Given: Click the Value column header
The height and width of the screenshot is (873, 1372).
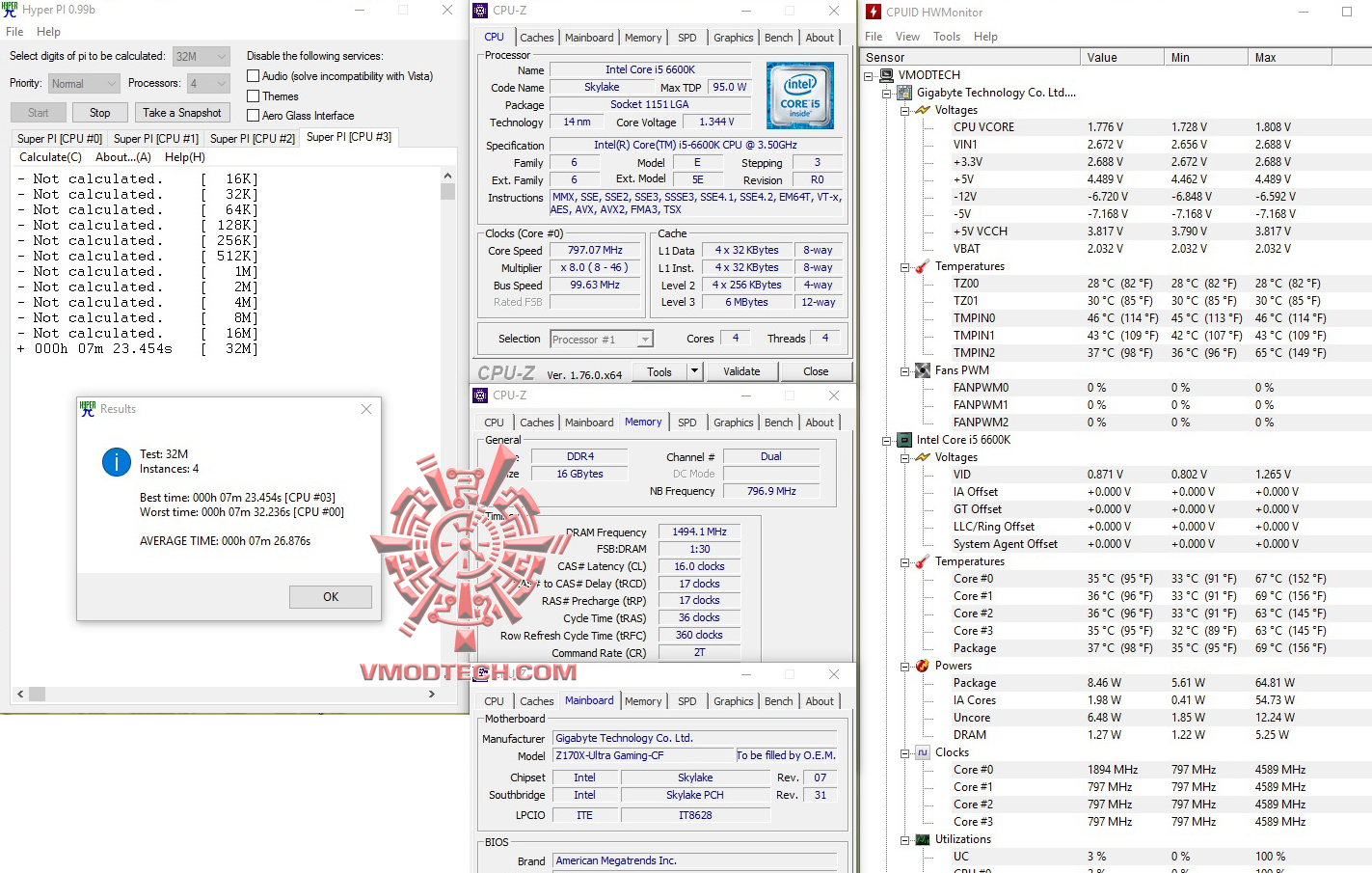Looking at the screenshot, I should [x=1121, y=58].
